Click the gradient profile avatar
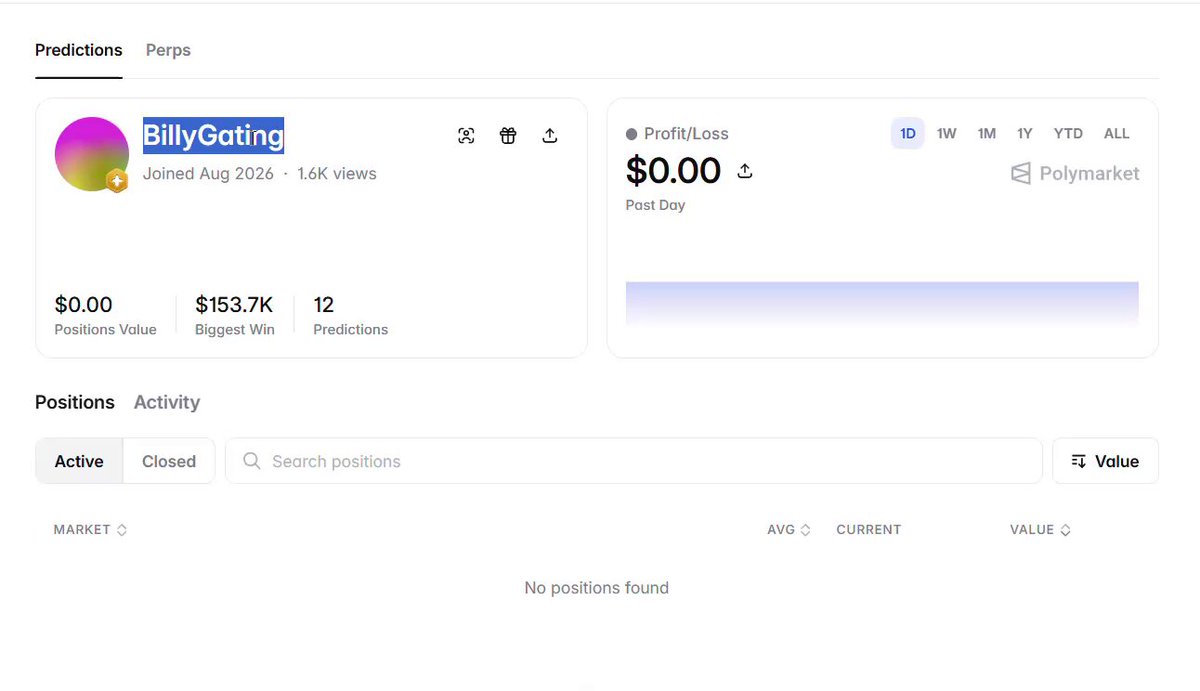This screenshot has height=691, width=1200. 92,154
